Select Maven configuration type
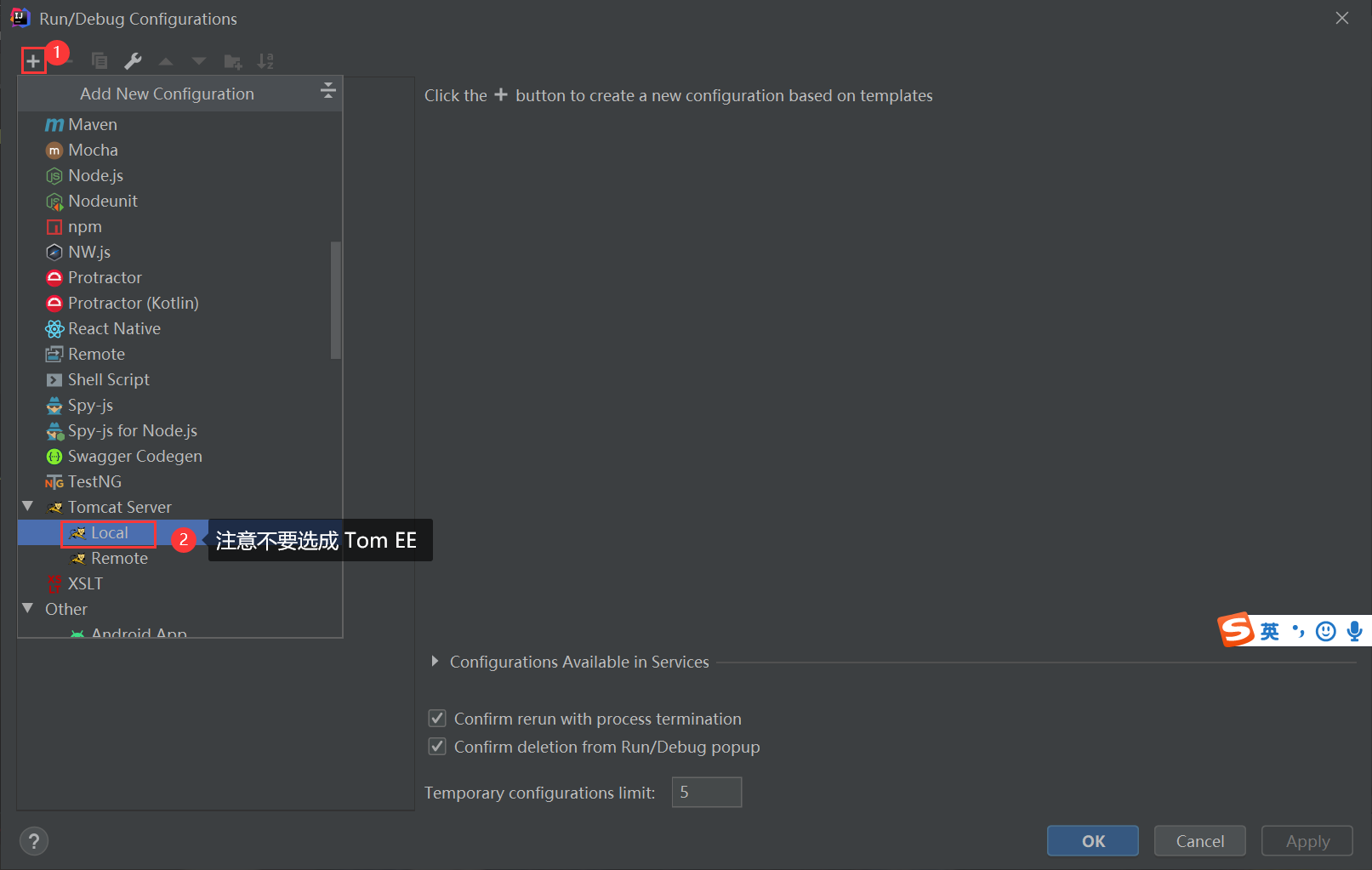Image resolution: width=1372 pixels, height=870 pixels. click(180, 124)
